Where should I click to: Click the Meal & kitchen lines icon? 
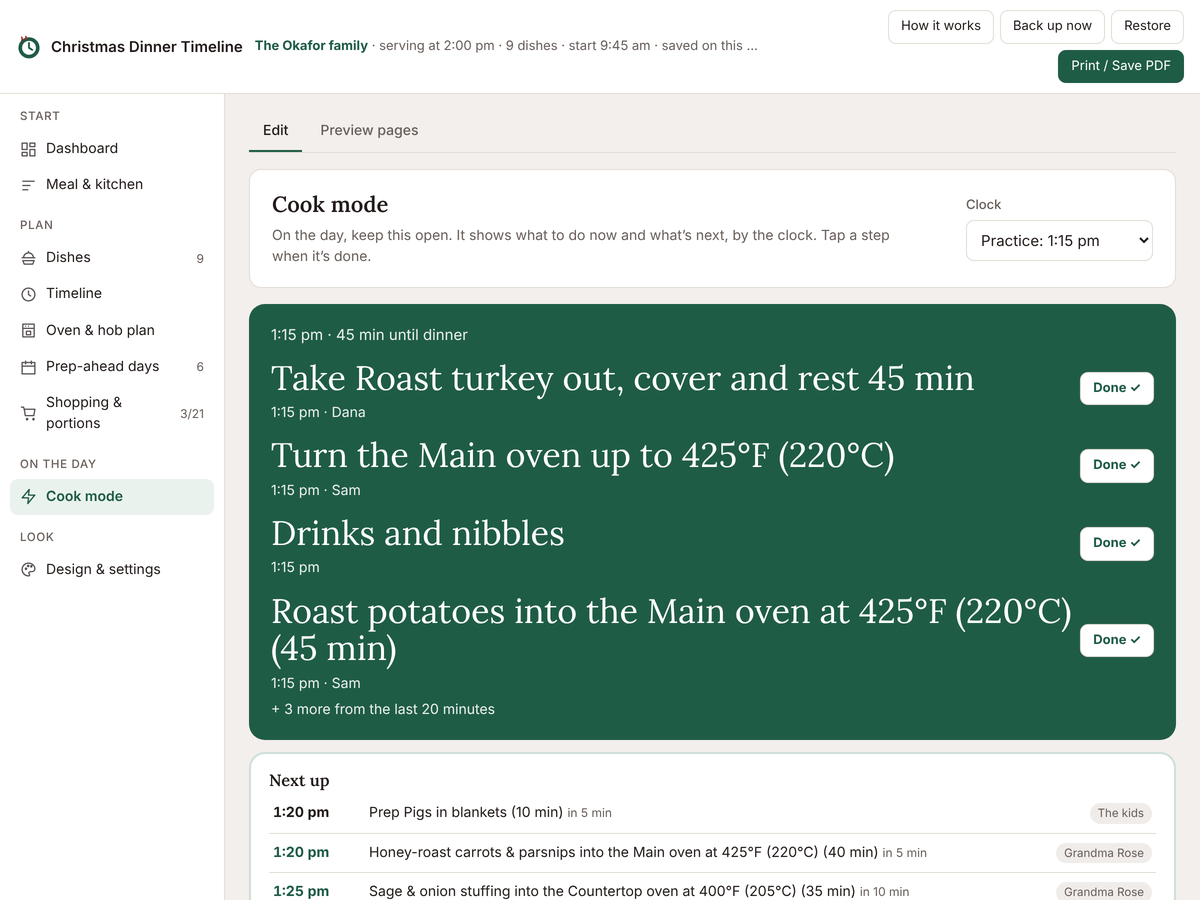28,185
